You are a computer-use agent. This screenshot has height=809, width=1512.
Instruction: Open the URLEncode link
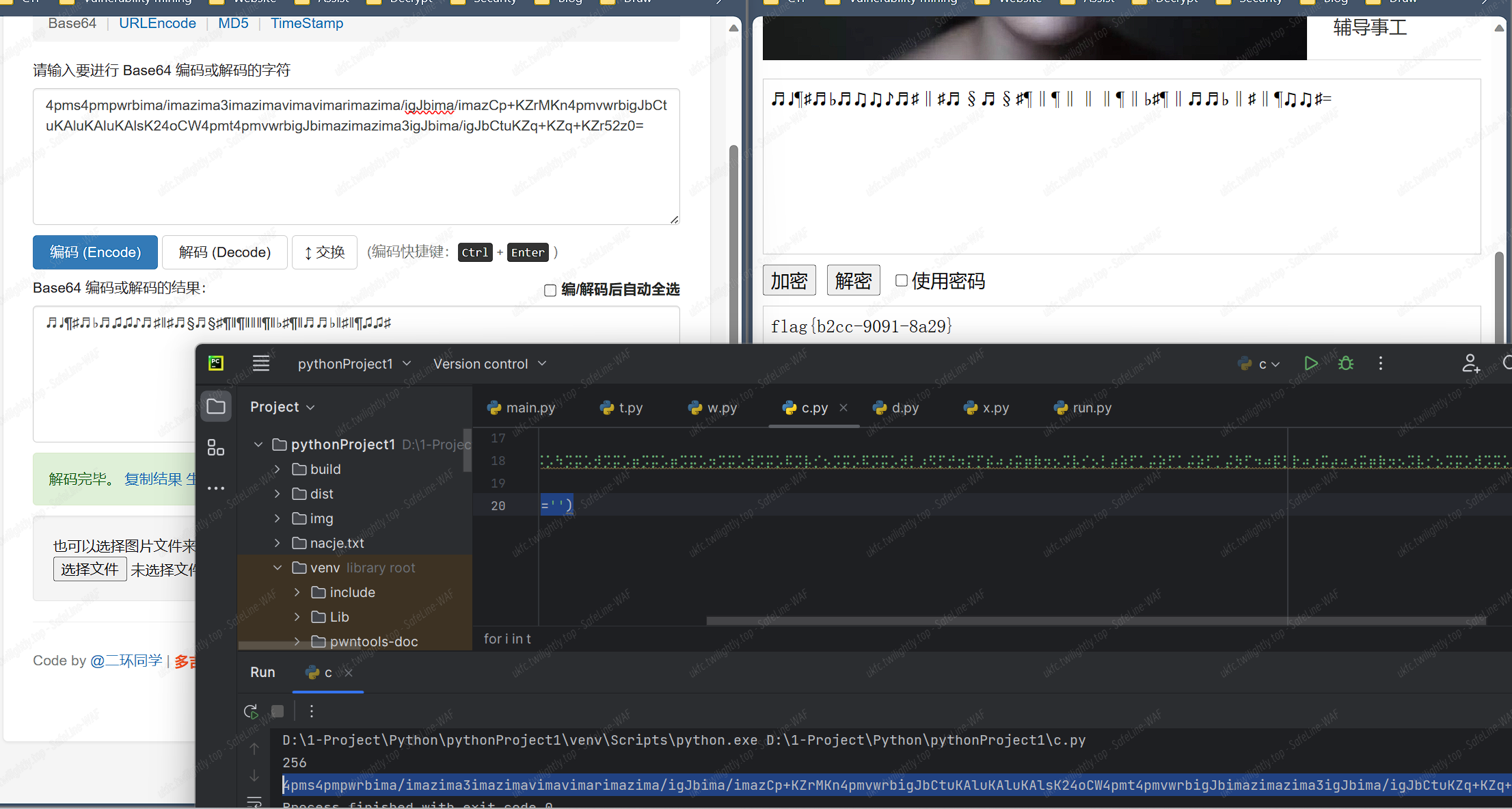pyautogui.click(x=157, y=23)
